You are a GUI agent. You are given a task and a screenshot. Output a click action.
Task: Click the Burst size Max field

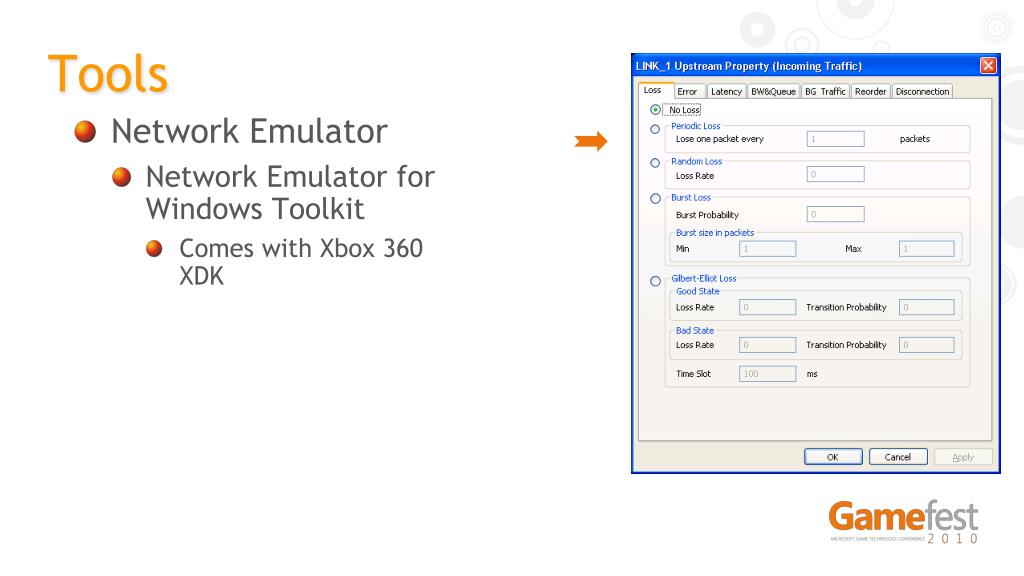click(x=927, y=249)
